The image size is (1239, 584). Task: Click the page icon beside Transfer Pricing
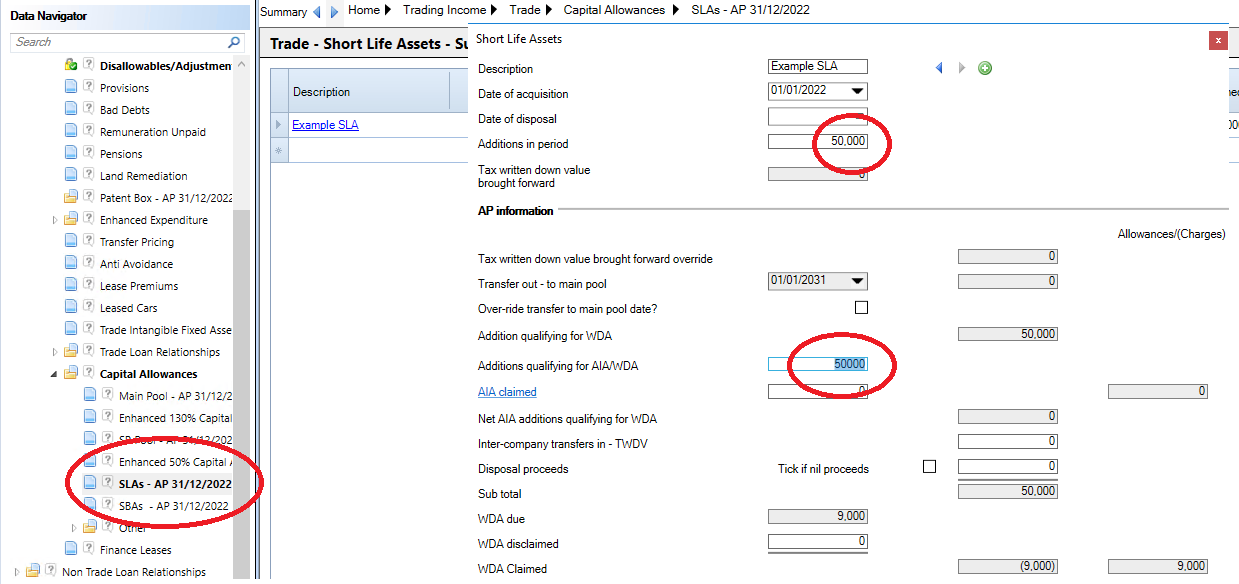tap(71, 242)
